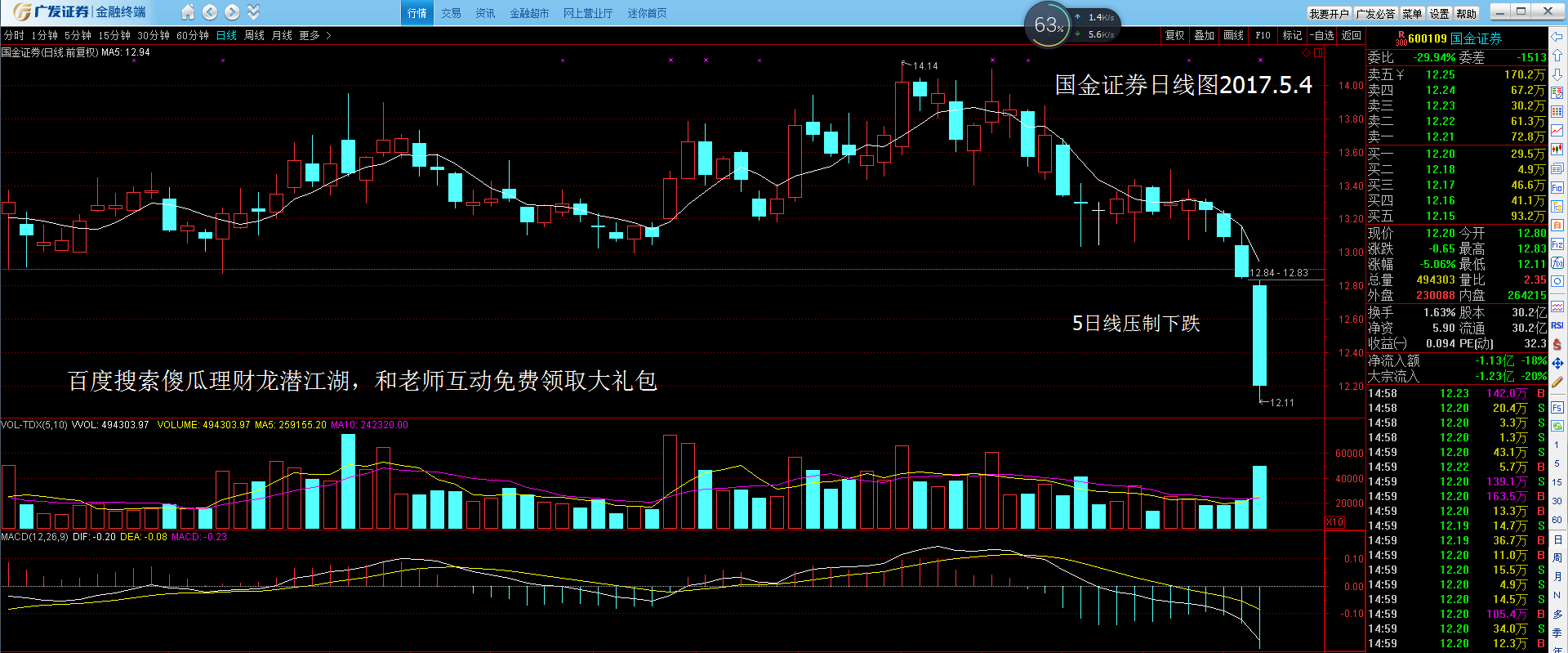The width and height of the screenshot is (1568, 653).
Task: Open the 画线 drawing tools
Action: 1233,36
